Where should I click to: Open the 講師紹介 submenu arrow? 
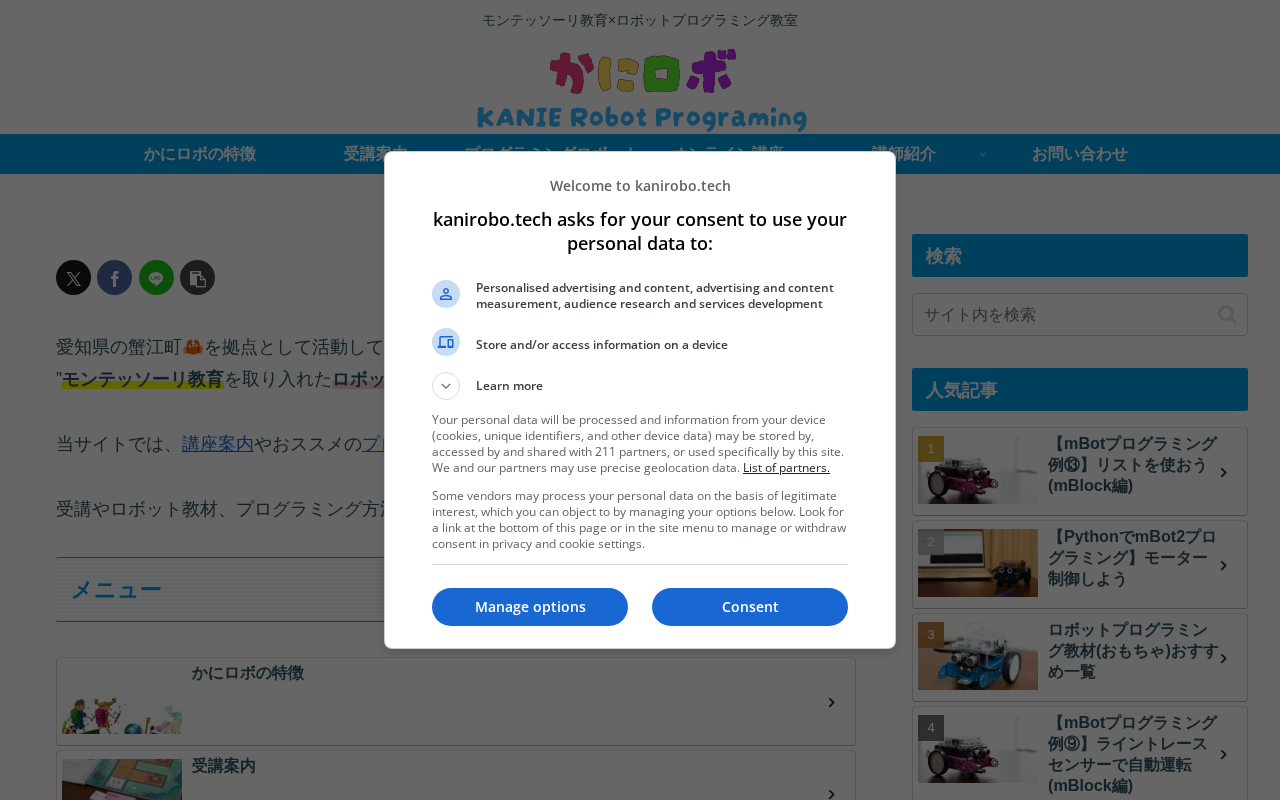pyautogui.click(x=982, y=154)
